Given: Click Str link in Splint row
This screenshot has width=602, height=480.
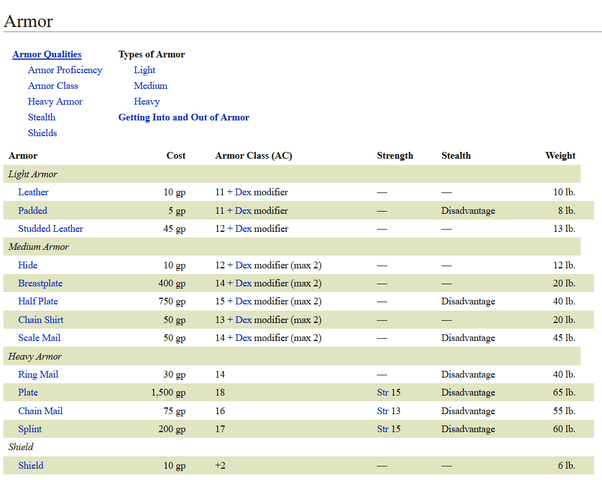Looking at the screenshot, I should pos(382,429).
